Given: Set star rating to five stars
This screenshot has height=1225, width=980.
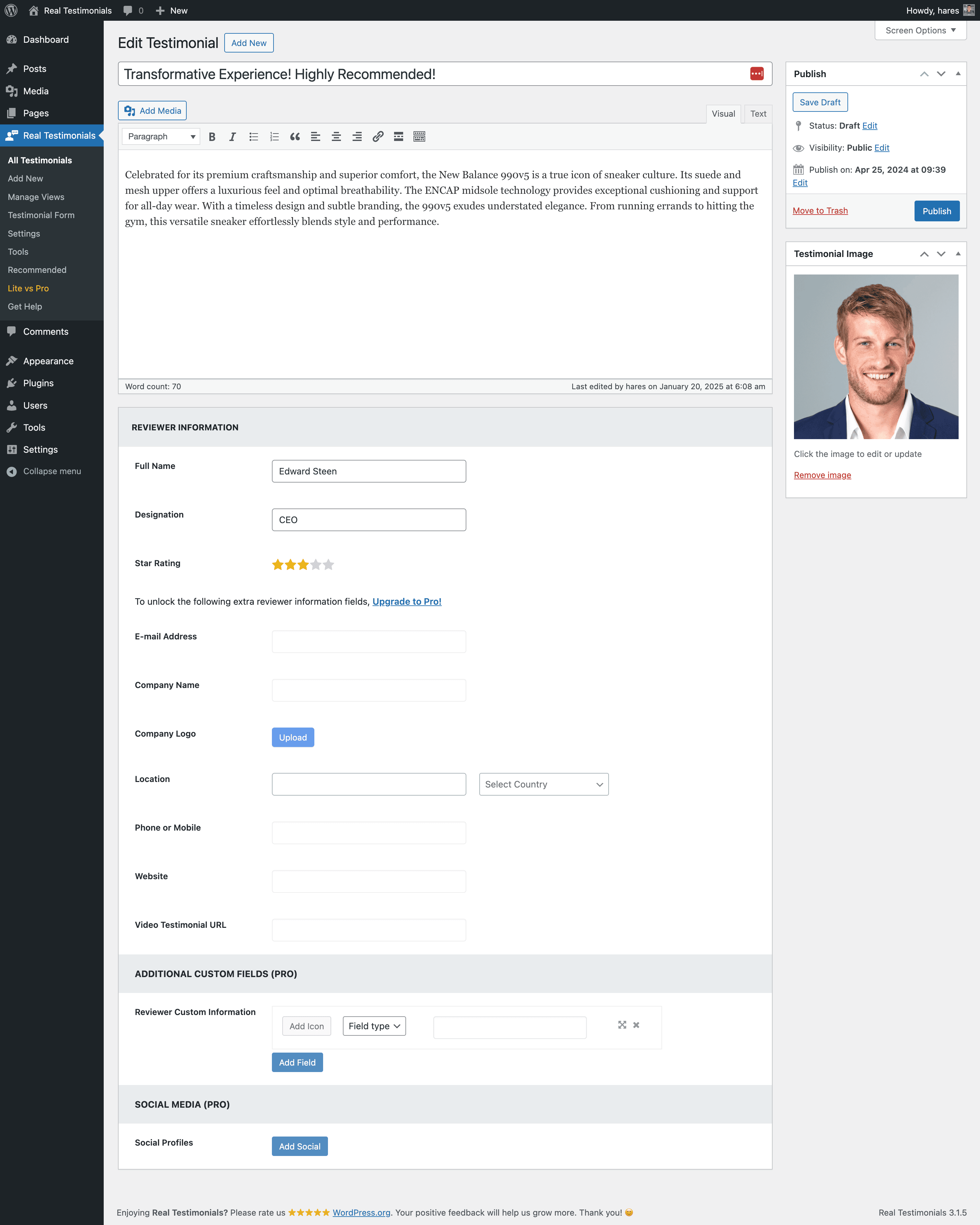Looking at the screenshot, I should [328, 565].
